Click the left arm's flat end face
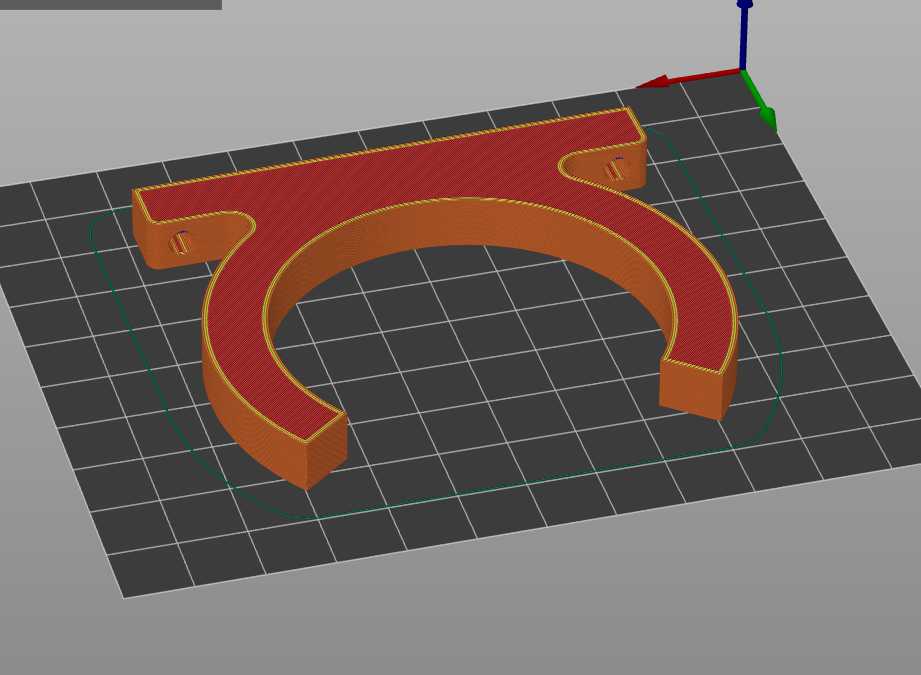This screenshot has width=921, height=675. click(328, 450)
